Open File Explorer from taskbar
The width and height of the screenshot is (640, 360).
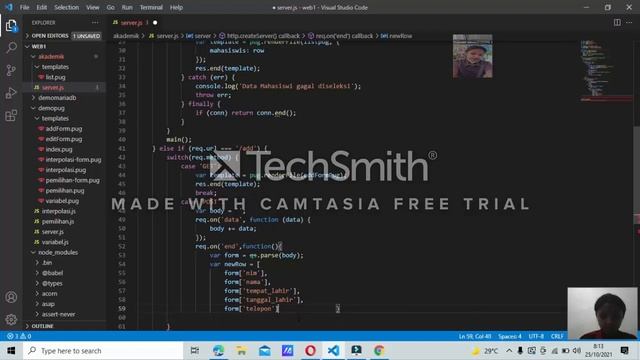pos(241,351)
